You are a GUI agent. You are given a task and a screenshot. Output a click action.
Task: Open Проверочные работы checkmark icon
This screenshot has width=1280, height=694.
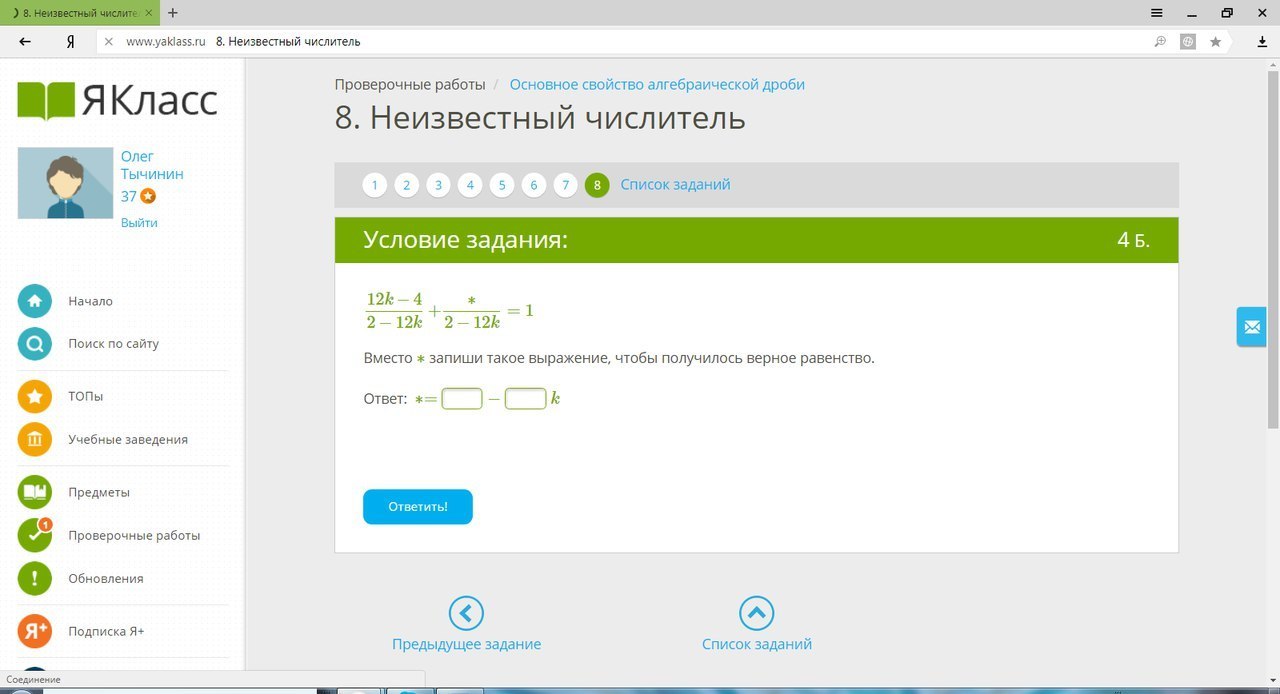[35, 535]
